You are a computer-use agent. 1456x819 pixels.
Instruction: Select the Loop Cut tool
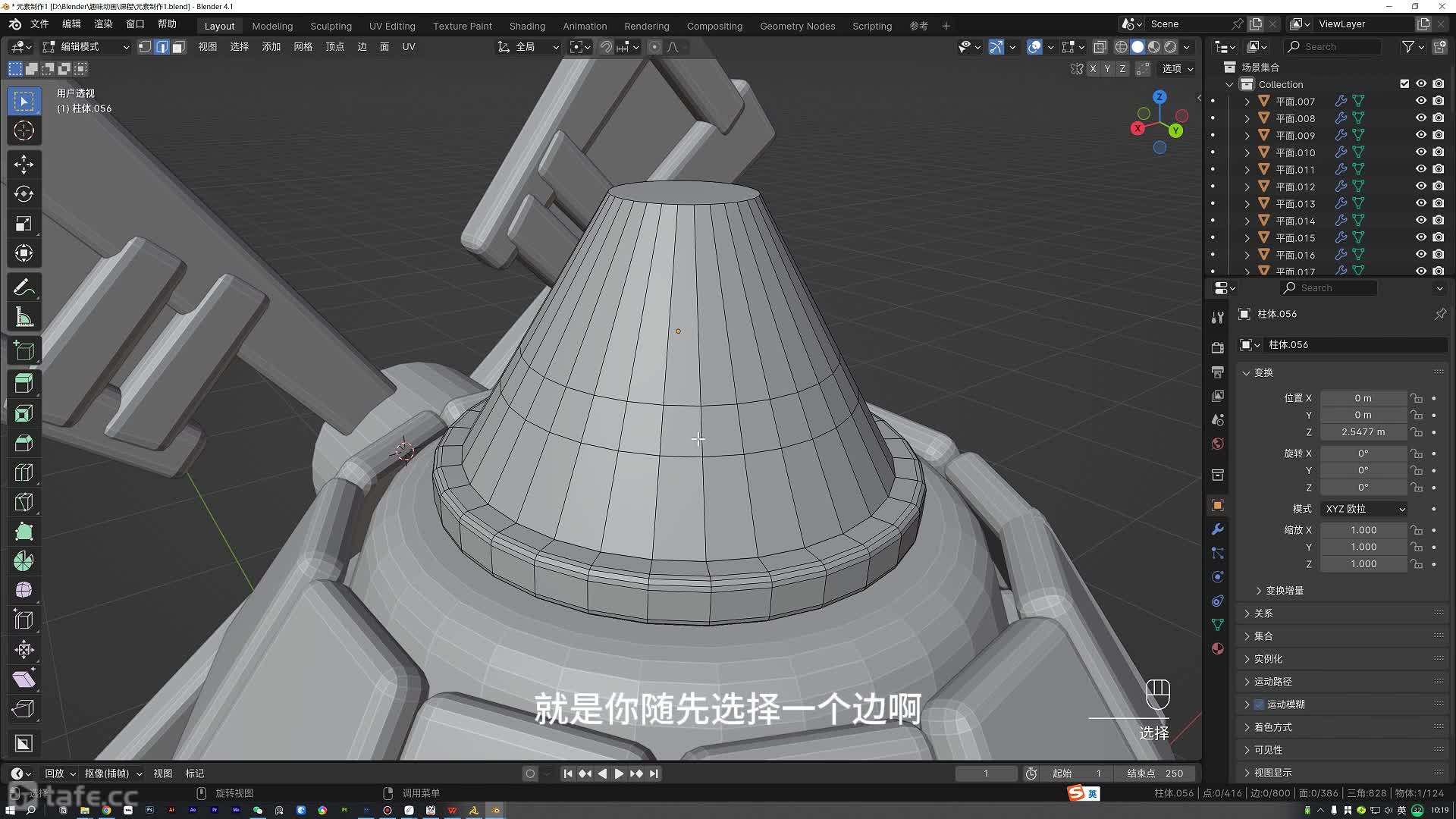pos(24,472)
